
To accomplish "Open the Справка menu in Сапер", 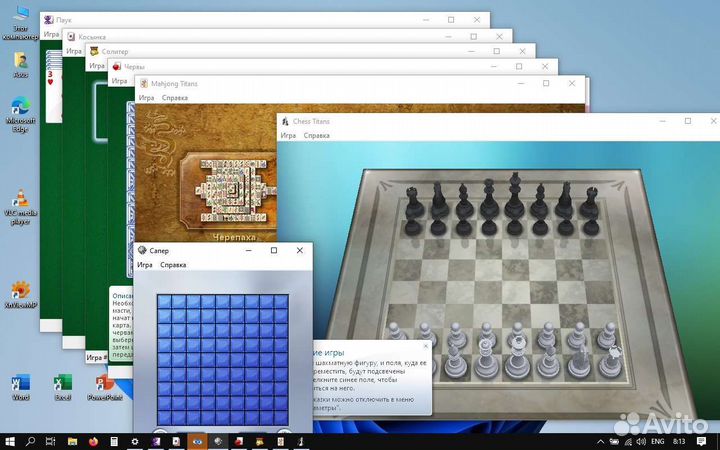I will pos(173,266).
